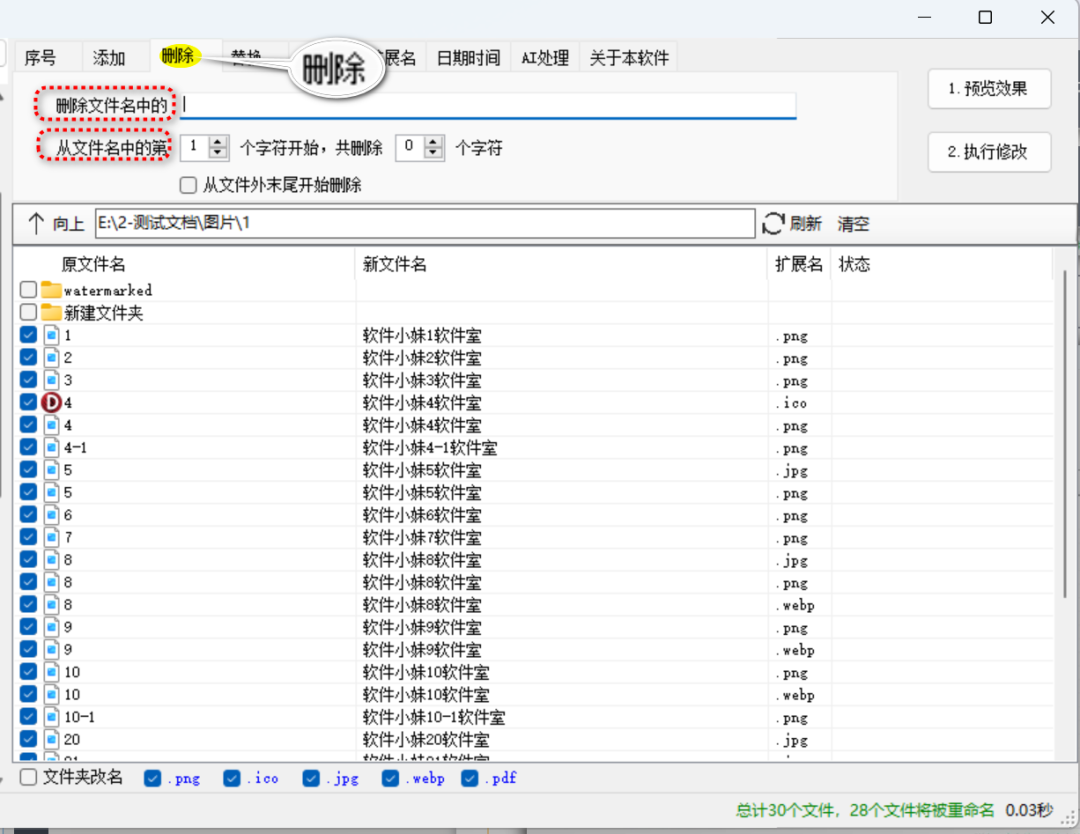Viewport: 1080px width, 834px height.
Task: Enable 从文件外末尾开始删除 option
Action: pyautogui.click(x=187, y=185)
